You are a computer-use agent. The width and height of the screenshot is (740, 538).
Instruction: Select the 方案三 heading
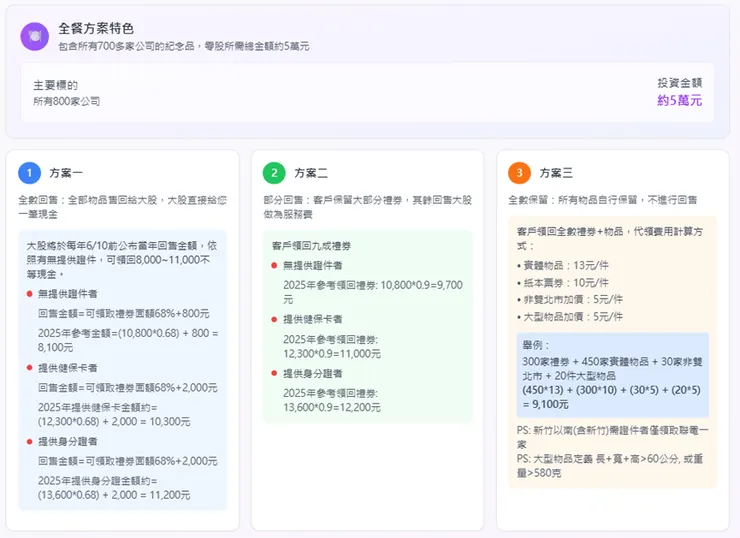click(556, 173)
